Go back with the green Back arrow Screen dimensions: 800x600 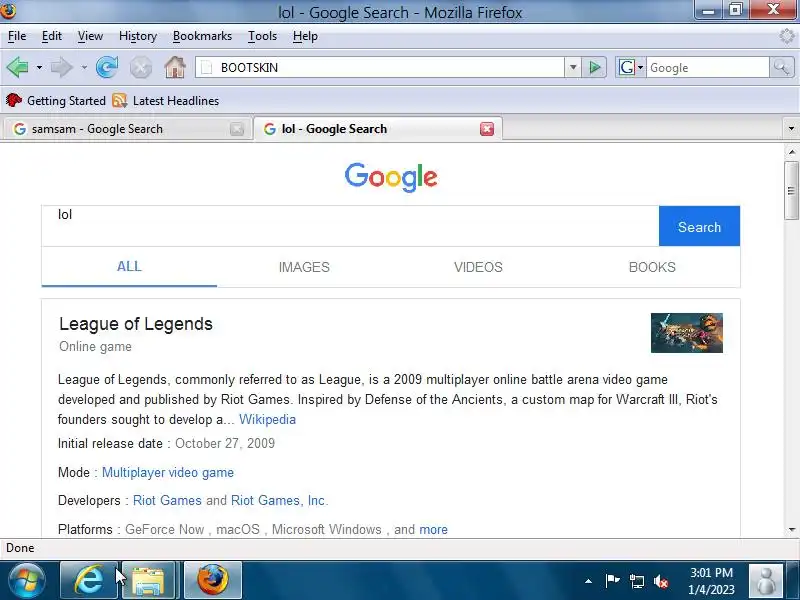[17, 67]
